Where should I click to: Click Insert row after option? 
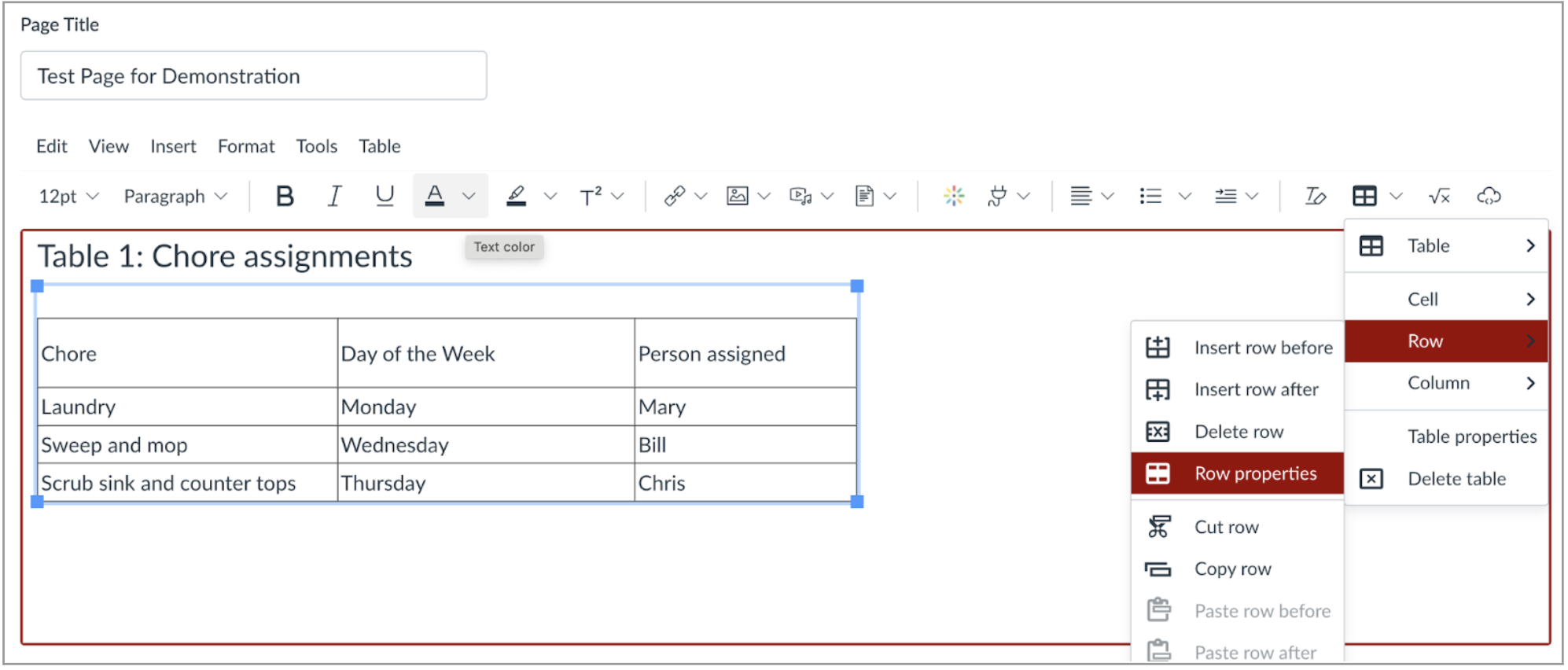point(1256,389)
